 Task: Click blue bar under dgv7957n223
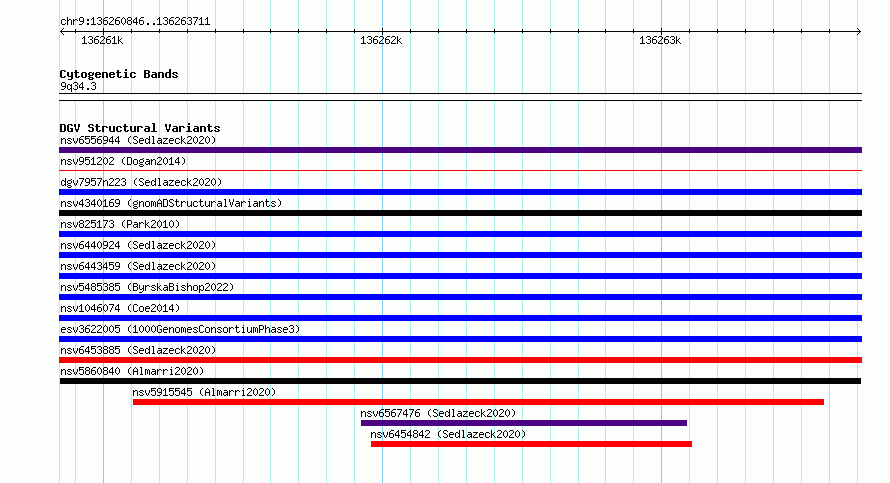point(460,192)
